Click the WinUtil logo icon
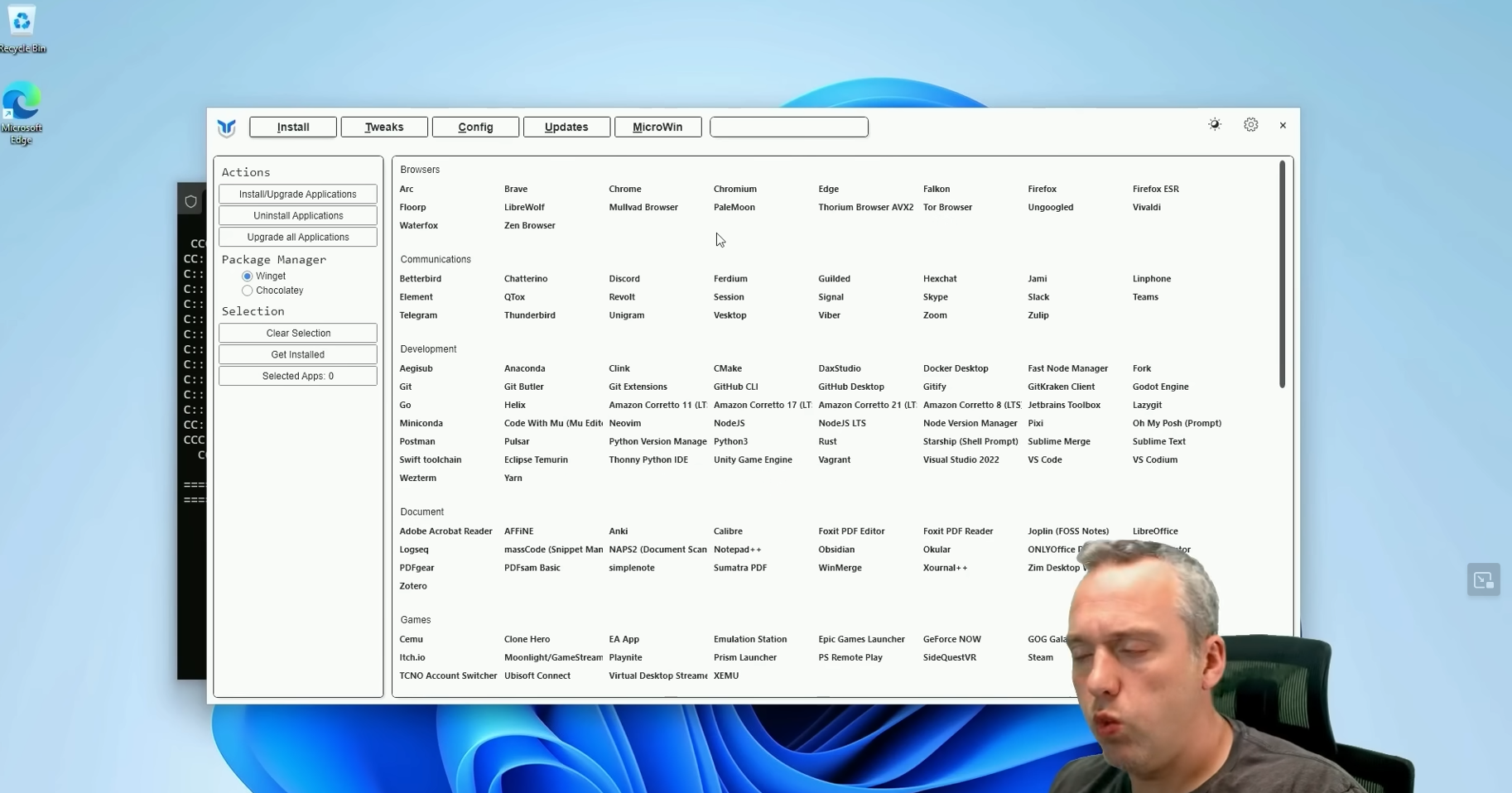This screenshot has width=1512, height=793. click(x=226, y=127)
